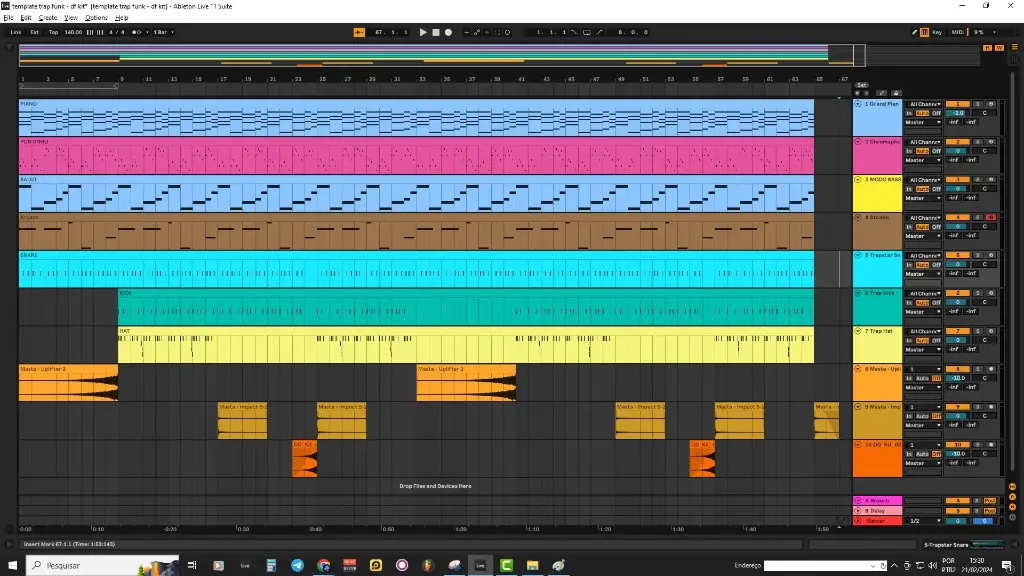Click the Tap tempo button
This screenshot has height=576, width=1024.
(x=54, y=32)
